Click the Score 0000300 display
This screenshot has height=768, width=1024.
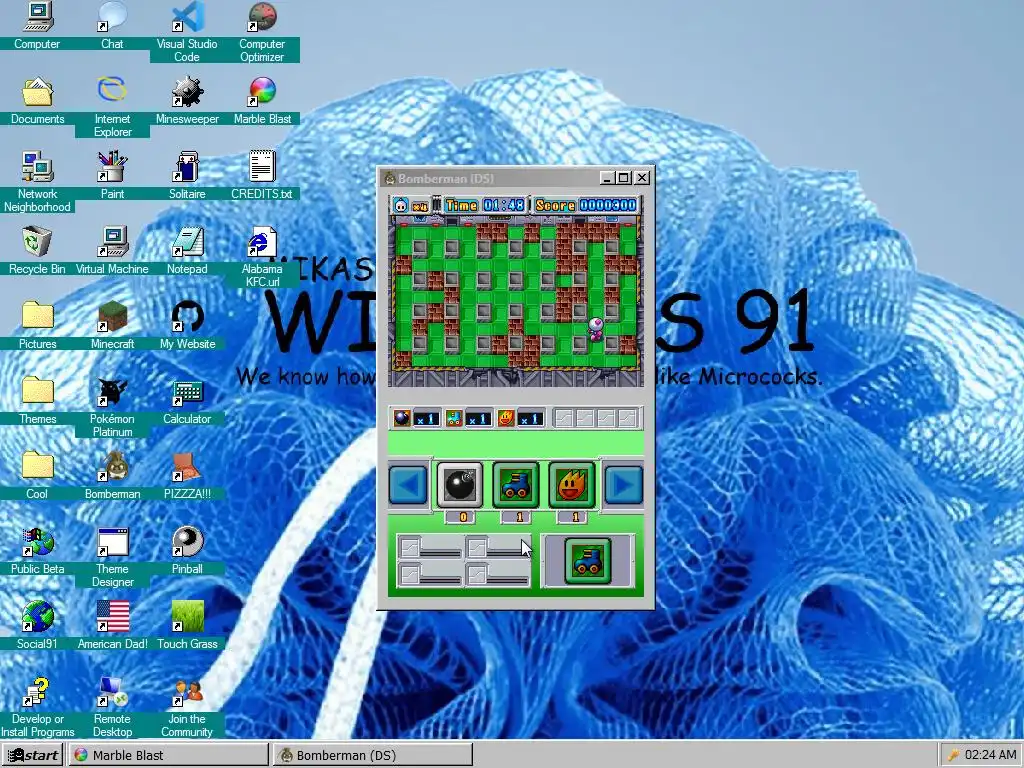pyautogui.click(x=586, y=205)
